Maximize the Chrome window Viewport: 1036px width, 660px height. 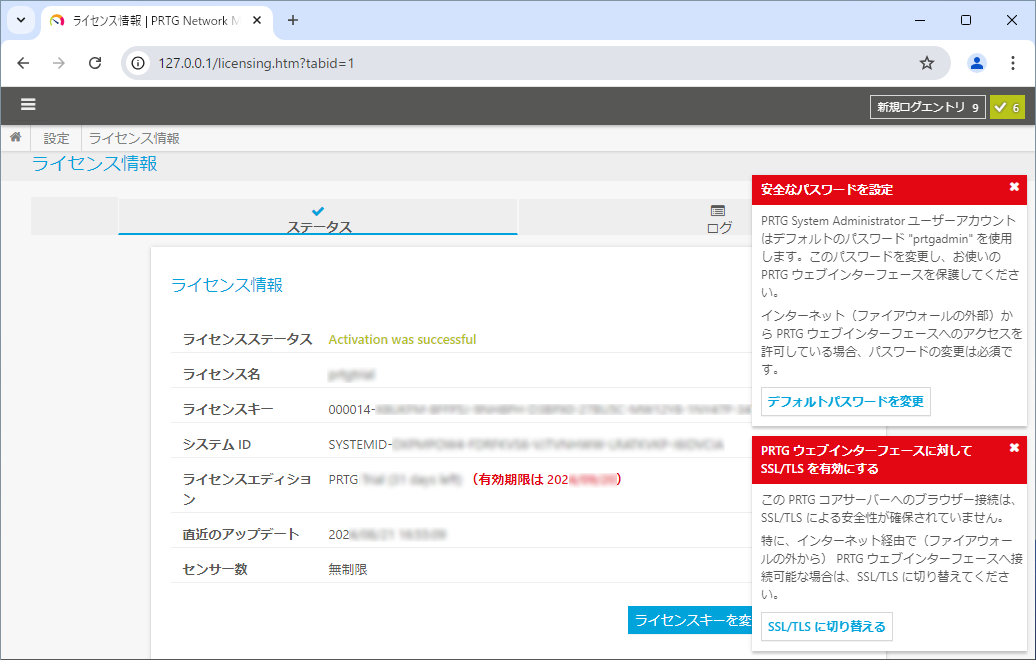click(965, 20)
